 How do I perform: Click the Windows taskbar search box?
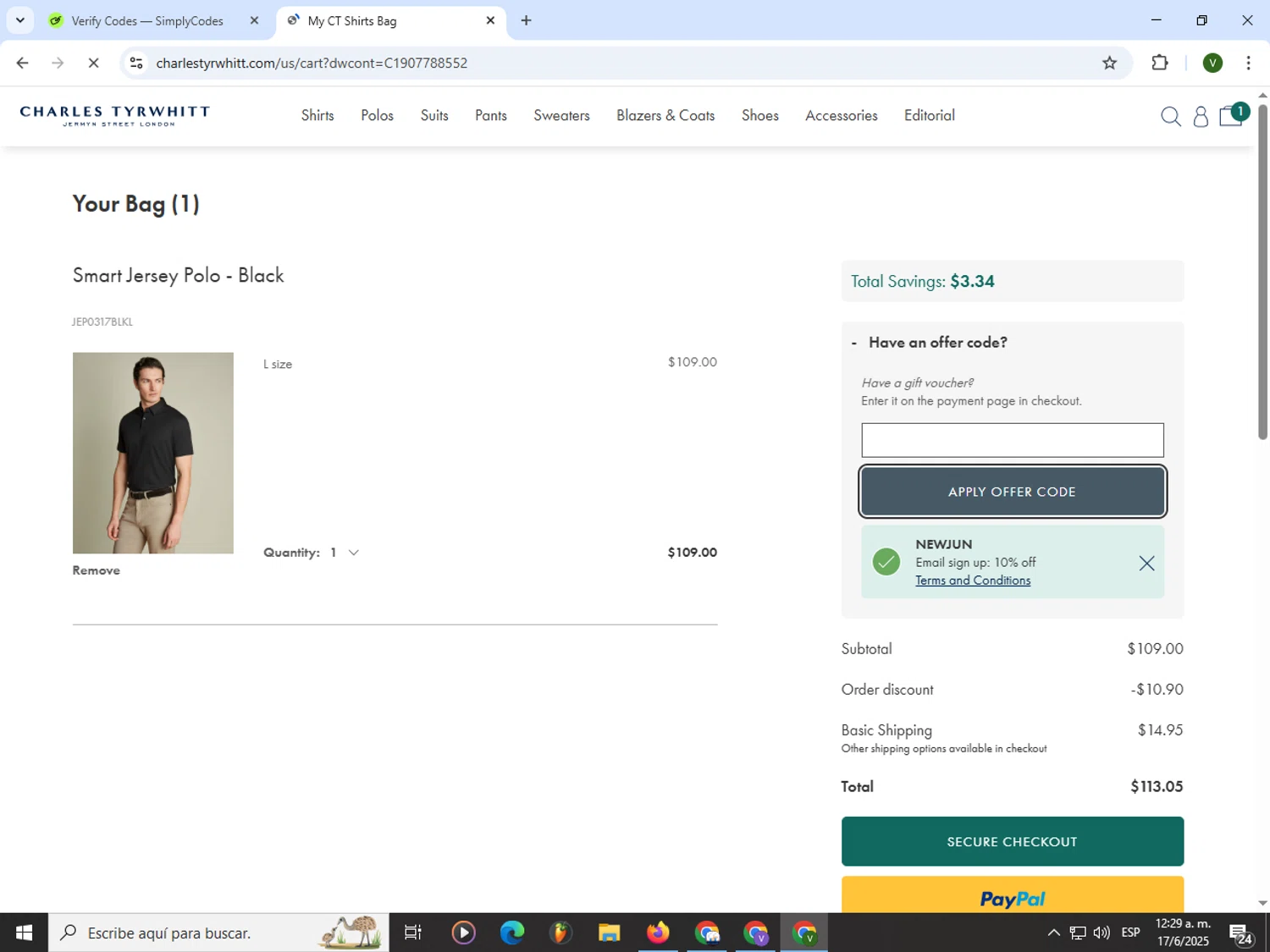[x=218, y=933]
